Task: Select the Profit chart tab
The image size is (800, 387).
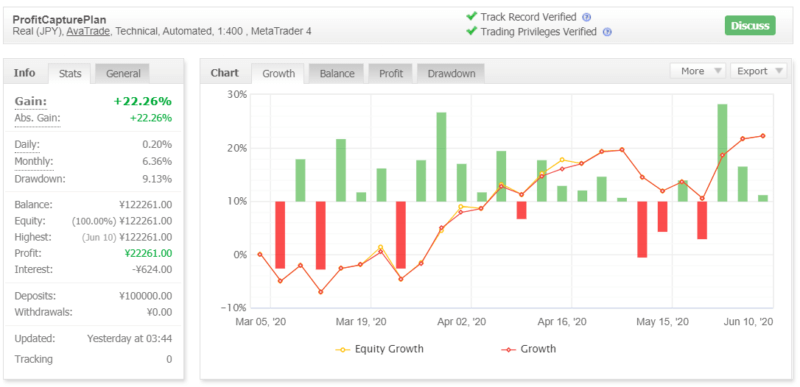Action: click(391, 73)
